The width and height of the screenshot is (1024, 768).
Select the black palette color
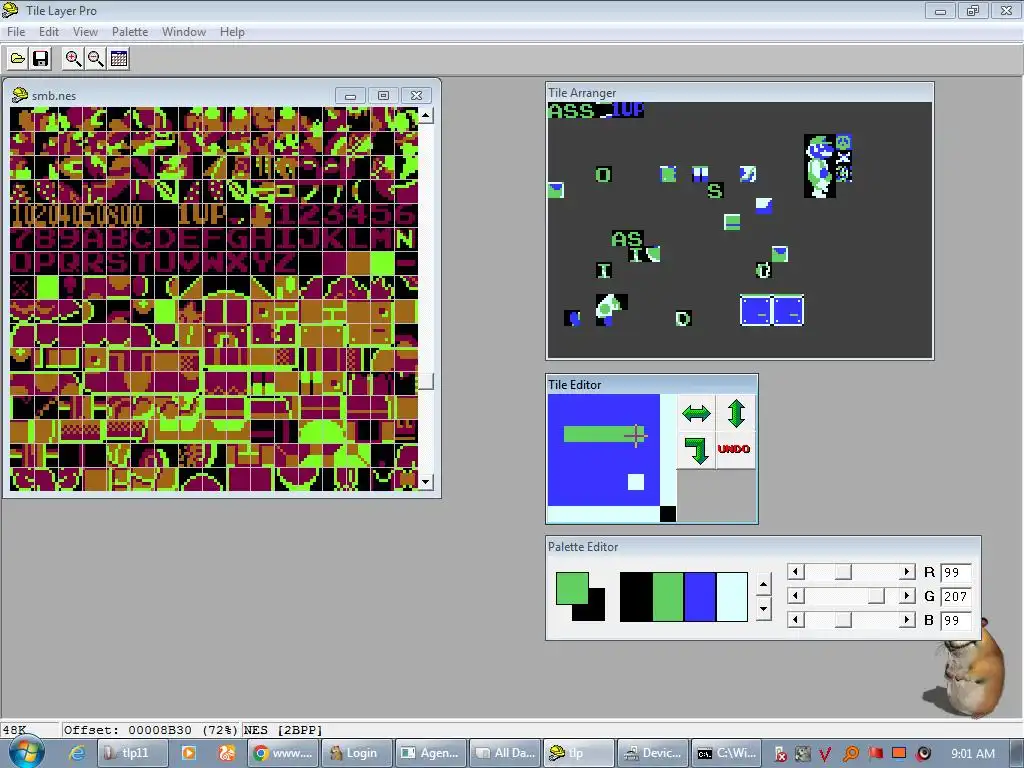click(x=635, y=597)
